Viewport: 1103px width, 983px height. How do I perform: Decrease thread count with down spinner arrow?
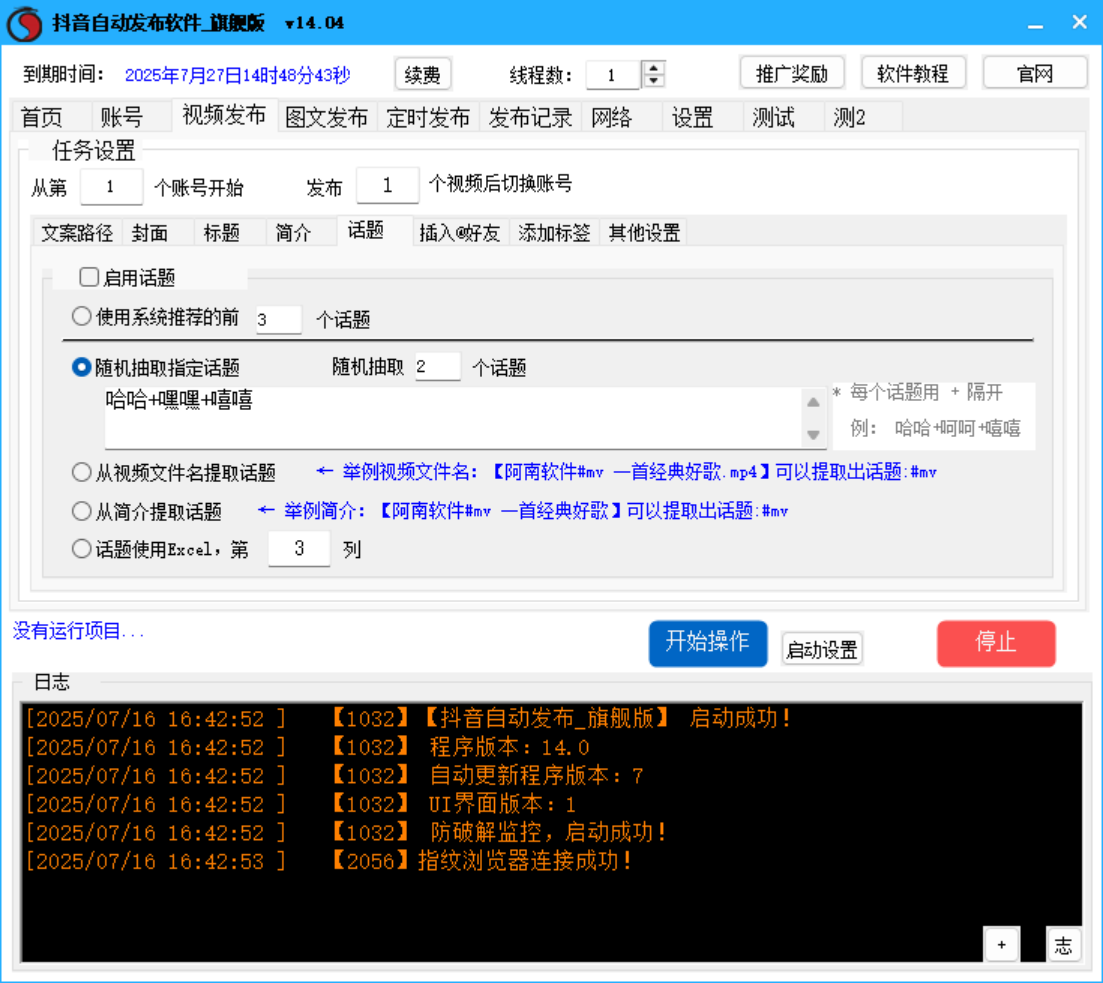653,81
